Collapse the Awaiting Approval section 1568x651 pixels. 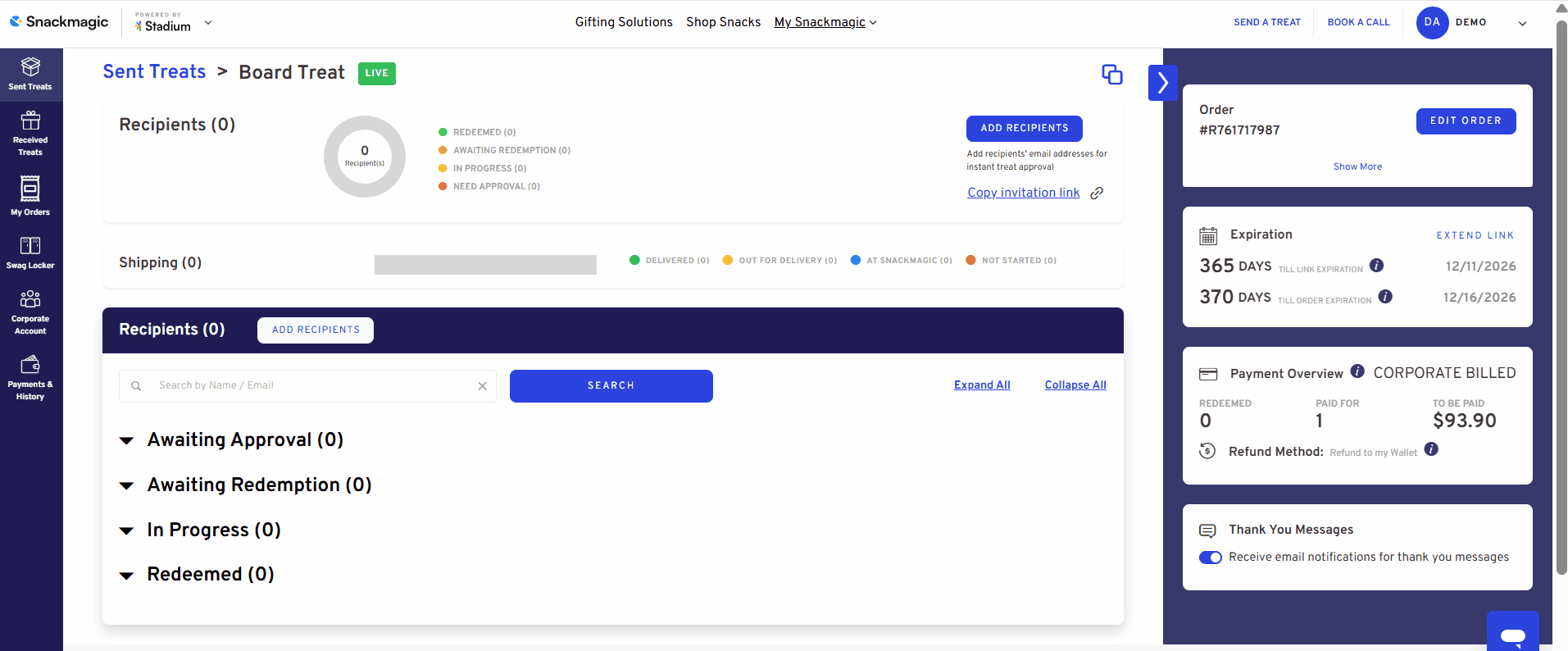[x=127, y=441]
